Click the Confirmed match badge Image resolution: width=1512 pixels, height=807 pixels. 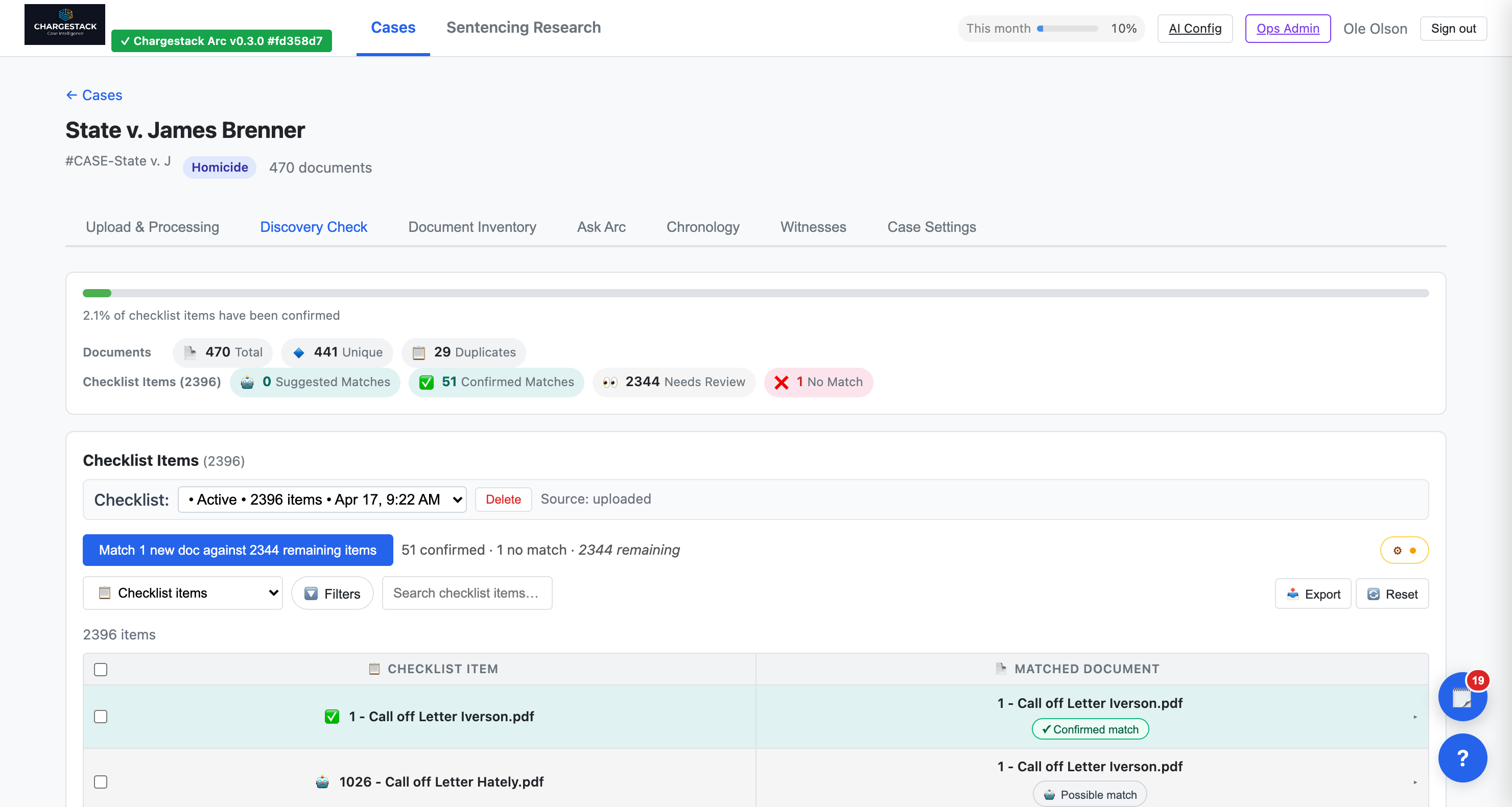pyautogui.click(x=1090, y=729)
